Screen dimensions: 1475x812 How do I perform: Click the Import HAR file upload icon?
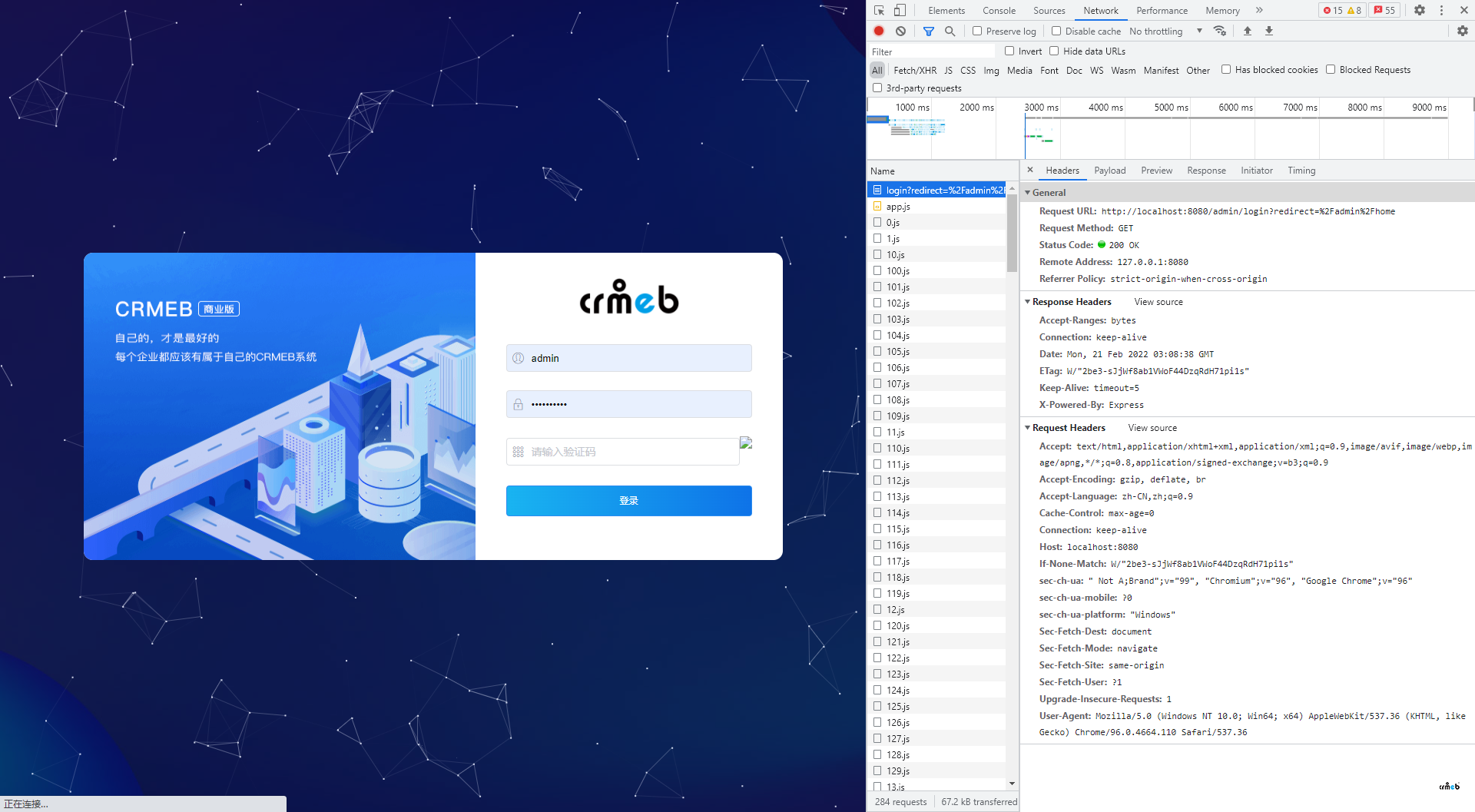(1248, 31)
